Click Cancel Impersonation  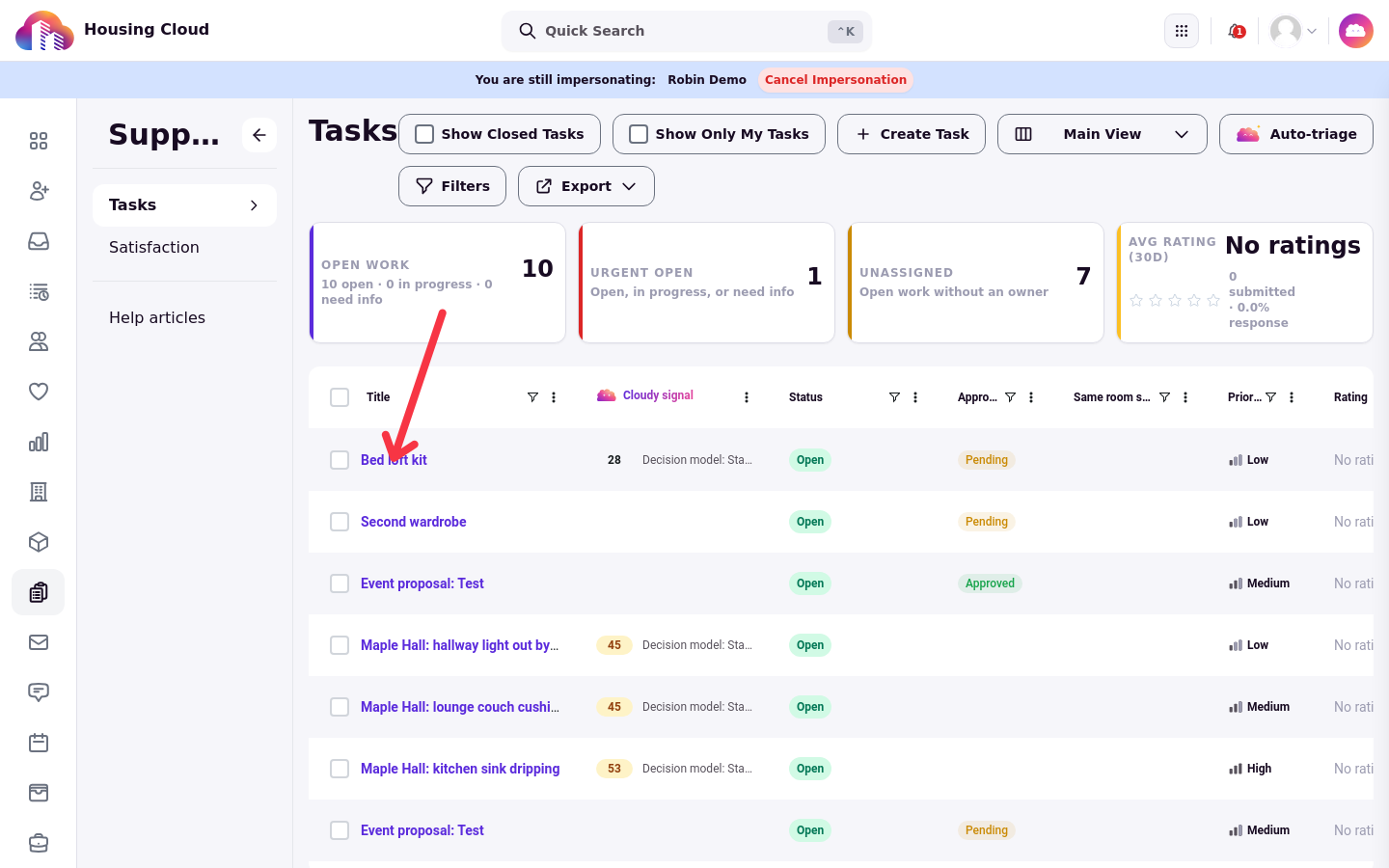pos(836,80)
